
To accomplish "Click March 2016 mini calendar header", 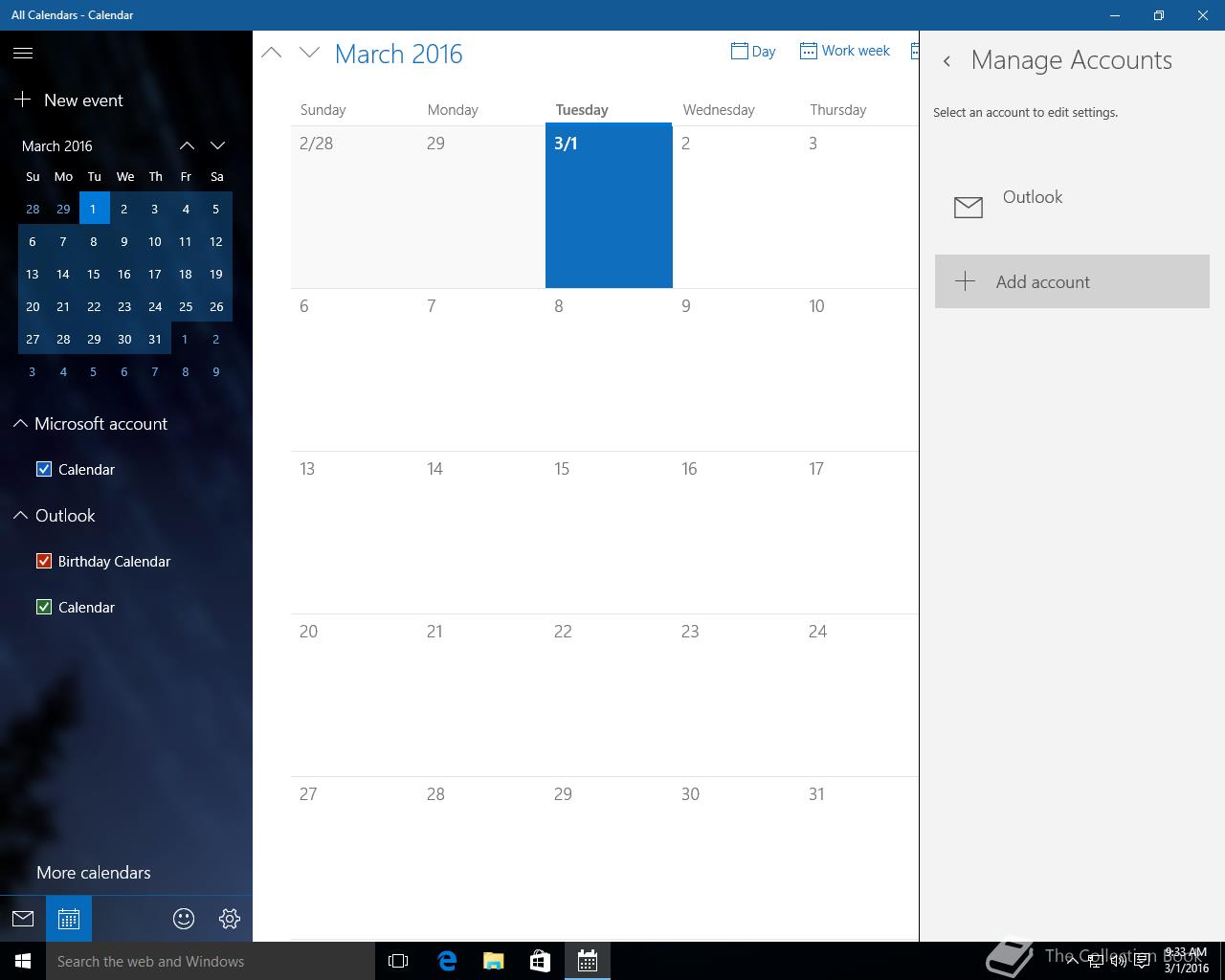I will click(x=57, y=145).
